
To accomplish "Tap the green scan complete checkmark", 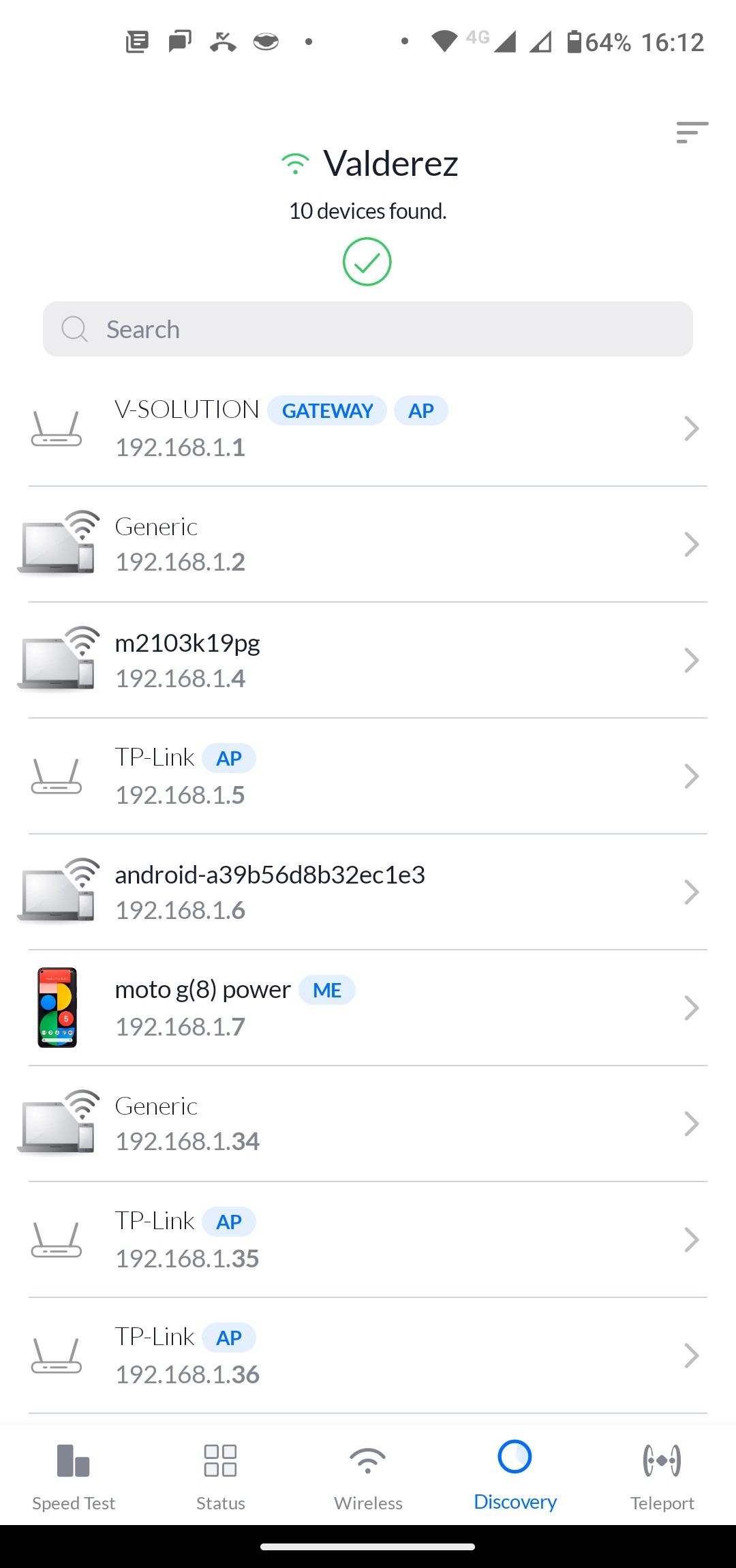I will pos(367,262).
